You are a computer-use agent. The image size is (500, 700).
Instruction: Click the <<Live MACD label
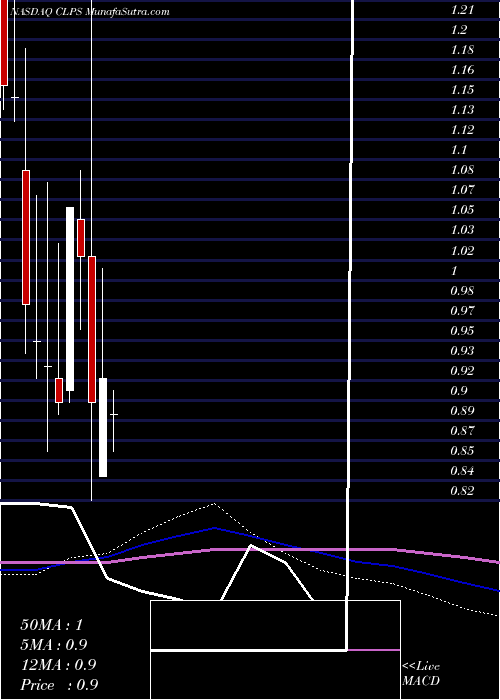click(x=421, y=674)
